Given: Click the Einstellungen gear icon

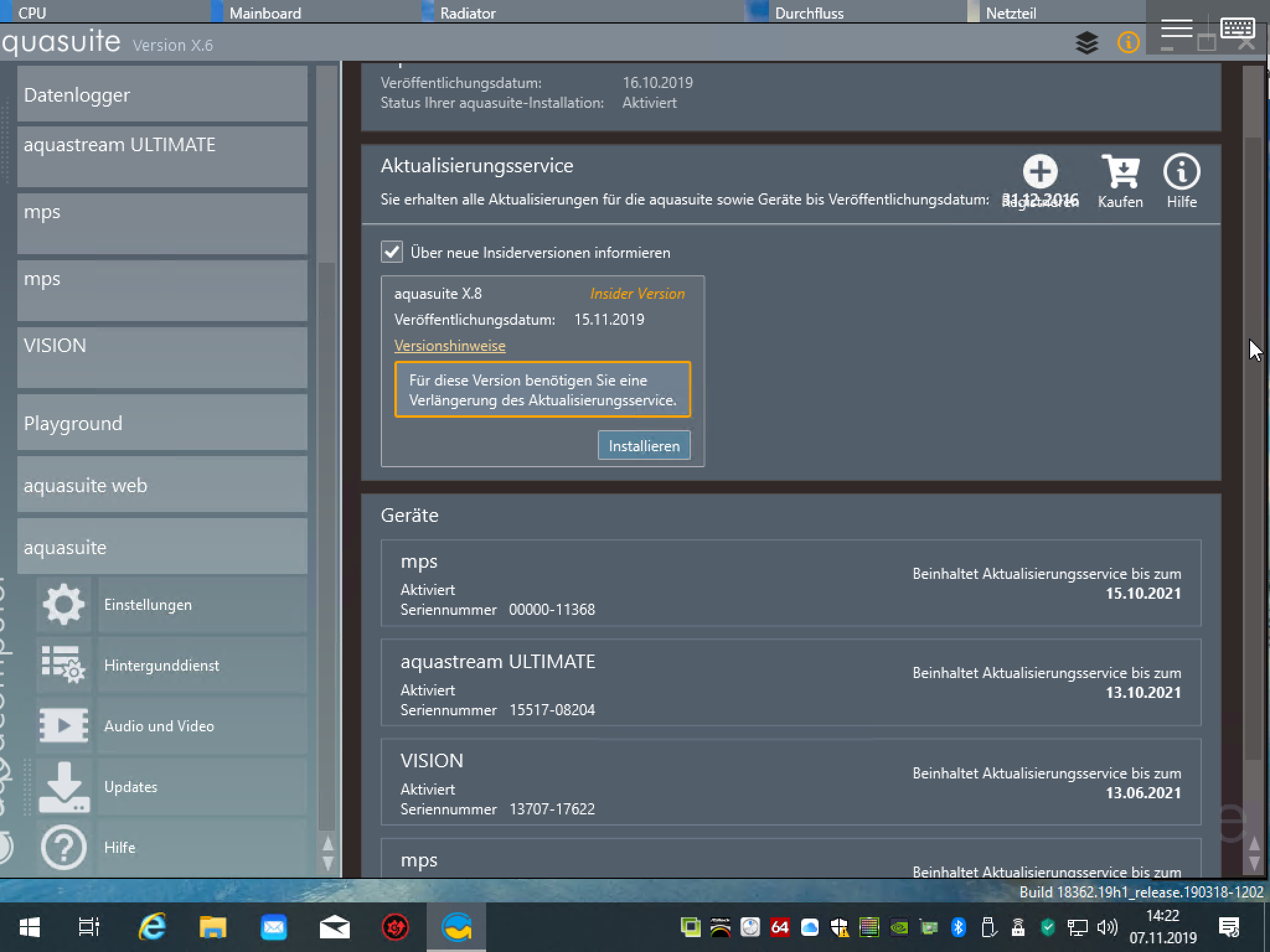Looking at the screenshot, I should point(63,604).
